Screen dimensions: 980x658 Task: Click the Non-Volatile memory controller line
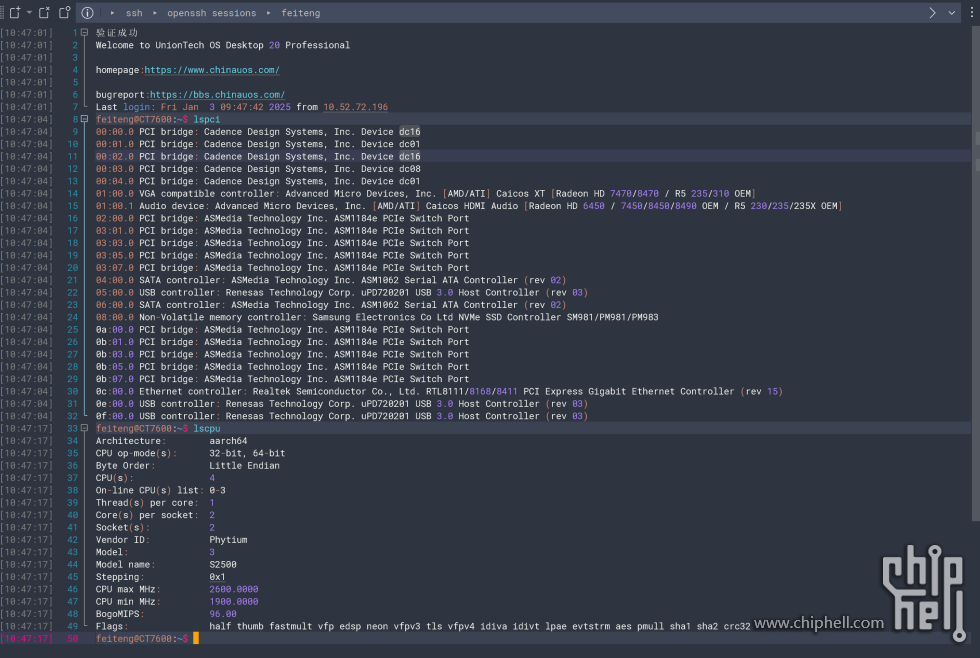(x=377, y=317)
